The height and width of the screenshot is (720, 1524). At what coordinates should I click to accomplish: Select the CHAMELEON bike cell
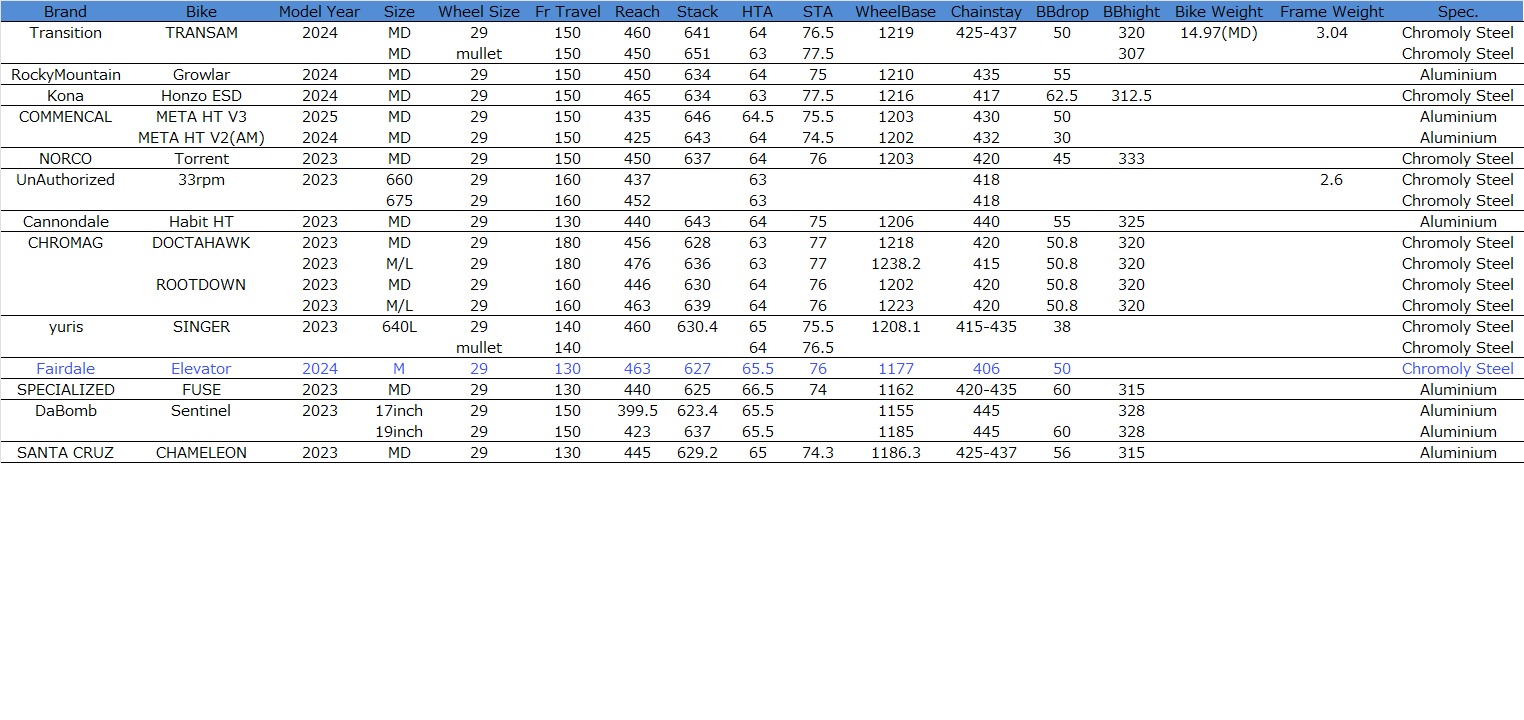pos(201,453)
